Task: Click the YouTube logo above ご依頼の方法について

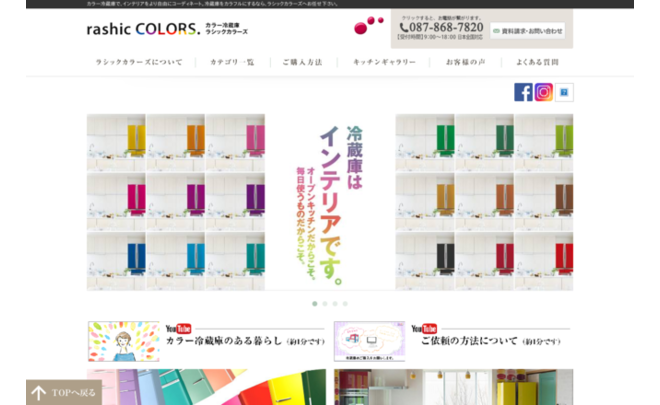Action: tap(424, 328)
